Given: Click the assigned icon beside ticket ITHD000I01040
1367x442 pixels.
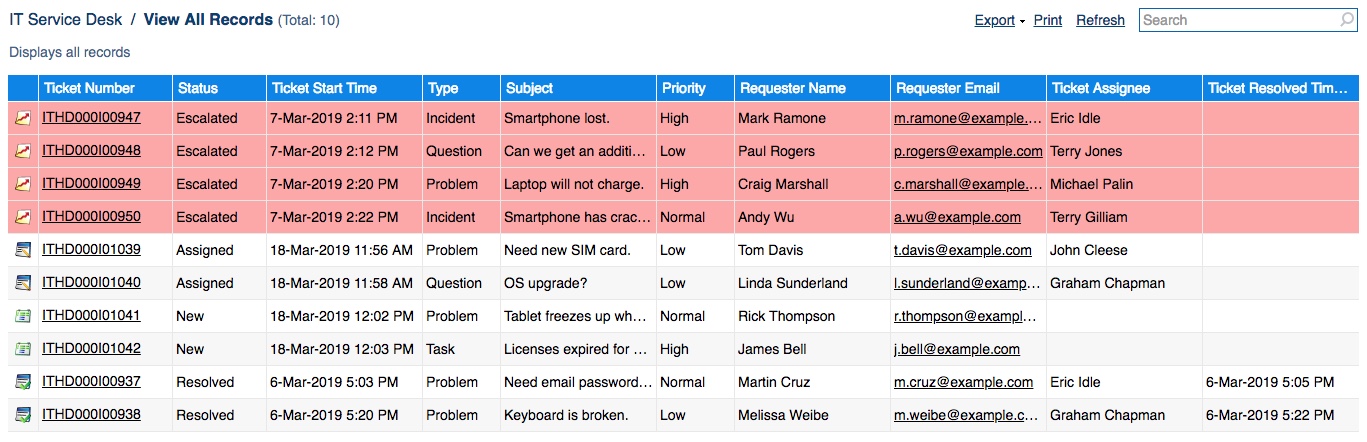Looking at the screenshot, I should click(x=23, y=283).
